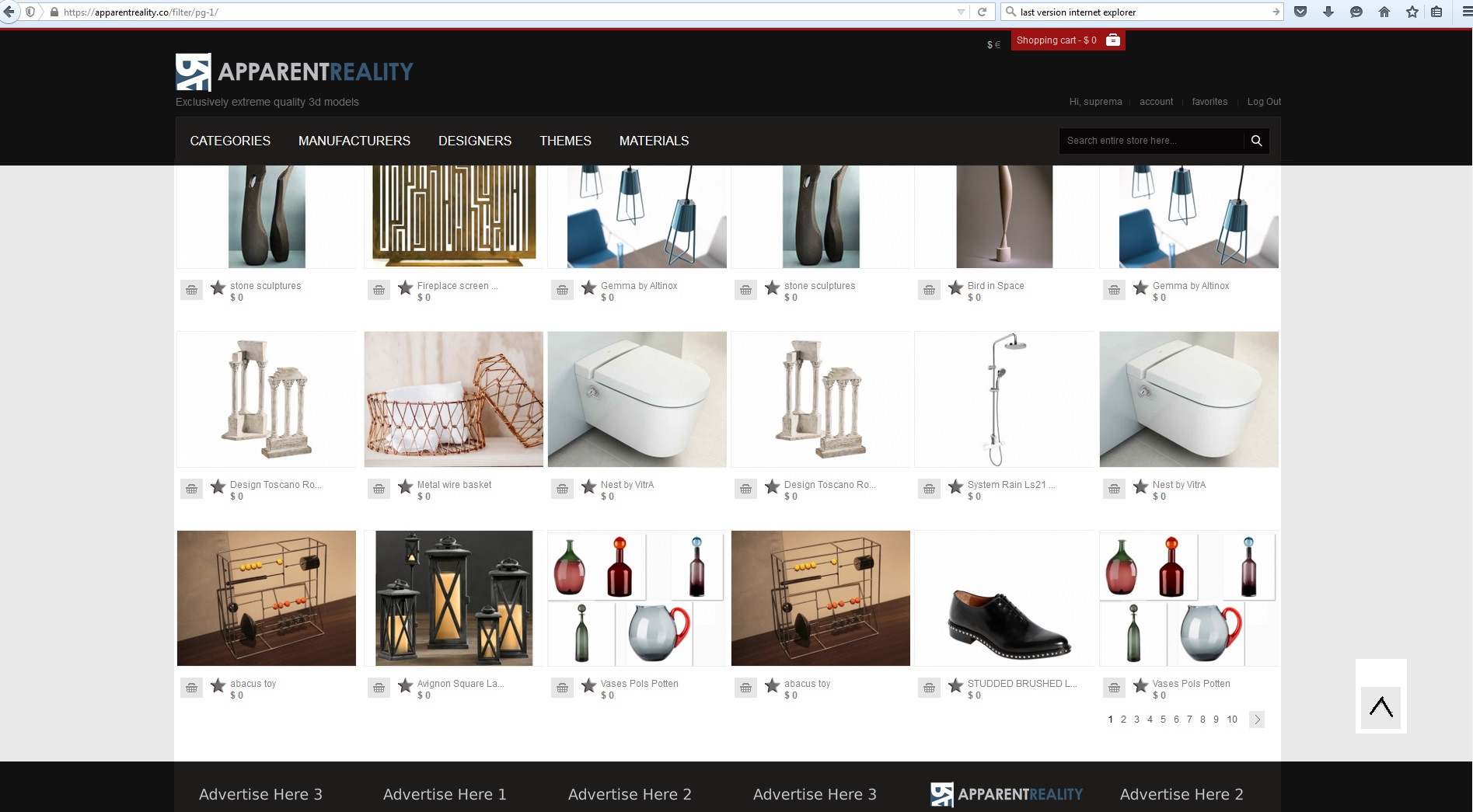Go to next page of results
Viewport: 1473px width, 812px height.
coord(1257,720)
